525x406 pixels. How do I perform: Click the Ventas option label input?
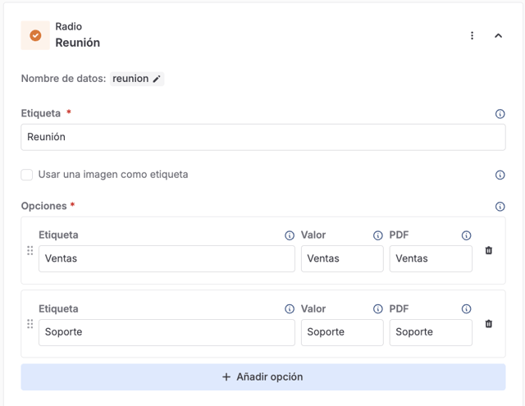pos(167,258)
